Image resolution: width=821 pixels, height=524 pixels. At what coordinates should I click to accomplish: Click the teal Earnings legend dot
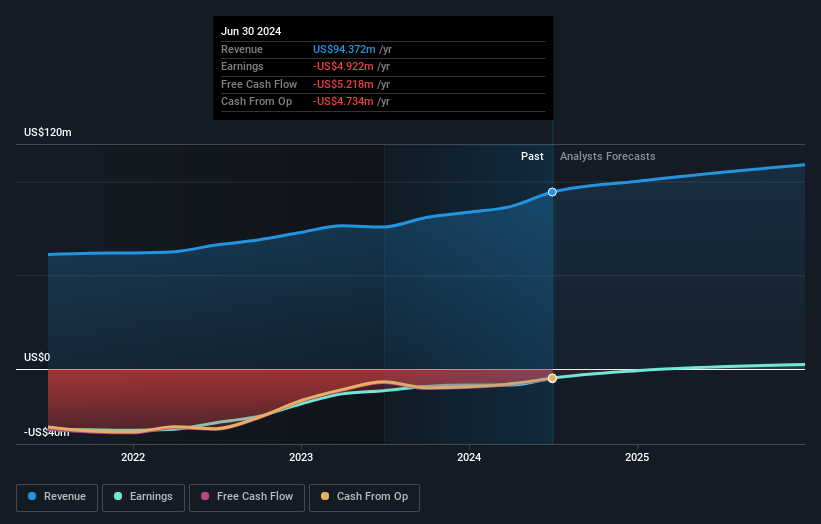pyautogui.click(x=118, y=496)
